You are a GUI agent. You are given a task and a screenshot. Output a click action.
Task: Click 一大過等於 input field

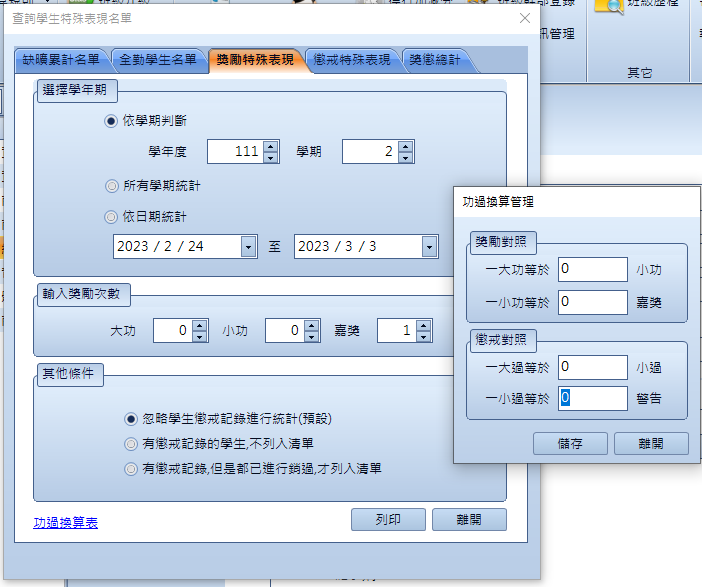[x=592, y=367]
